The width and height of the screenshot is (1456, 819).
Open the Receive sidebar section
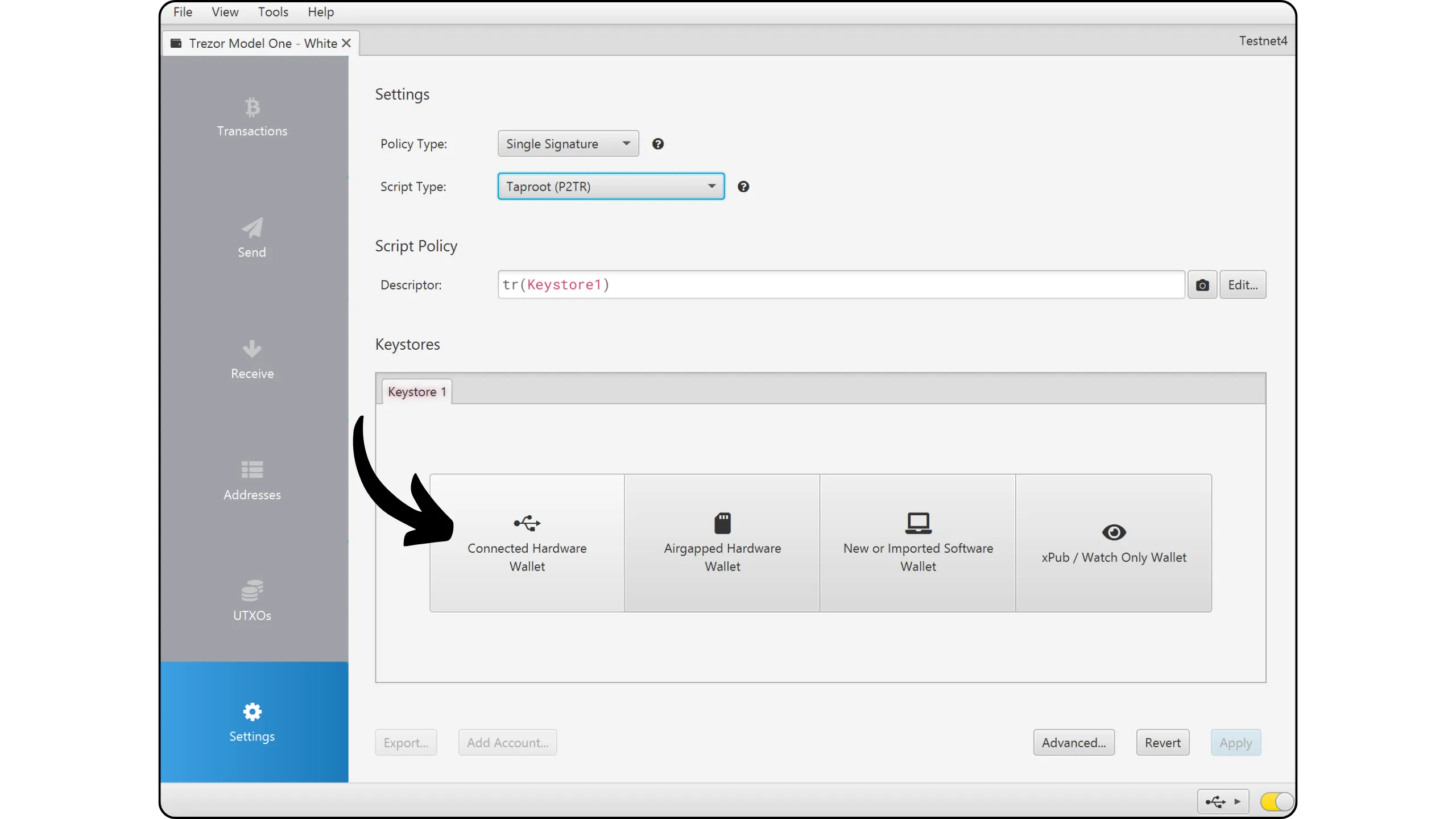(x=252, y=360)
